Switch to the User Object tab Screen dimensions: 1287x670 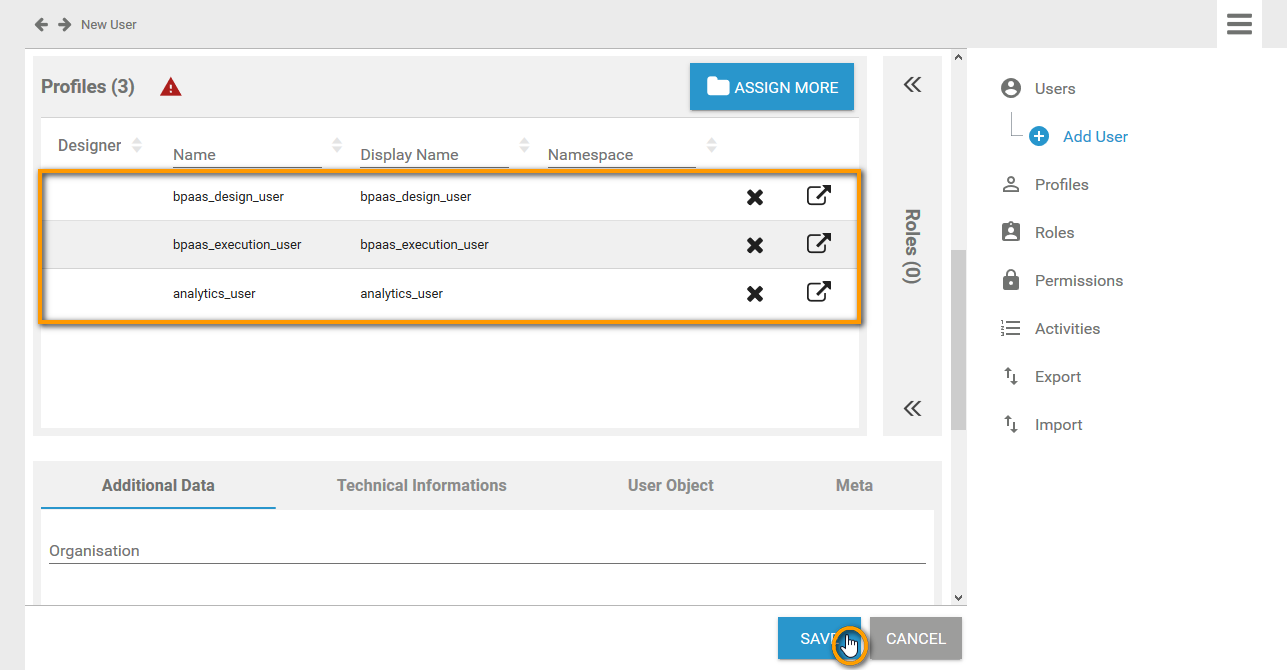670,485
